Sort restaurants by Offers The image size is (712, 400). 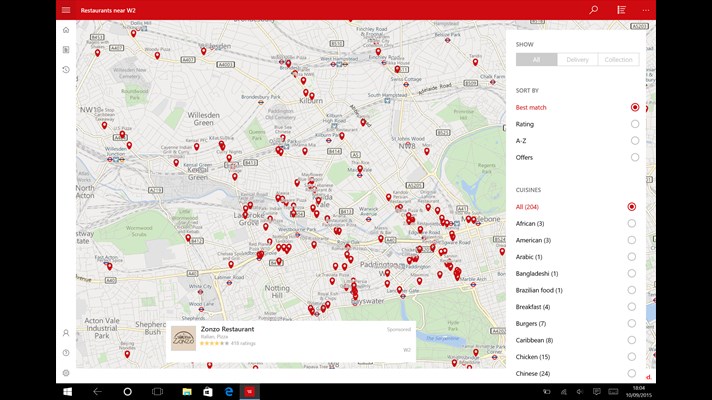(x=578, y=158)
